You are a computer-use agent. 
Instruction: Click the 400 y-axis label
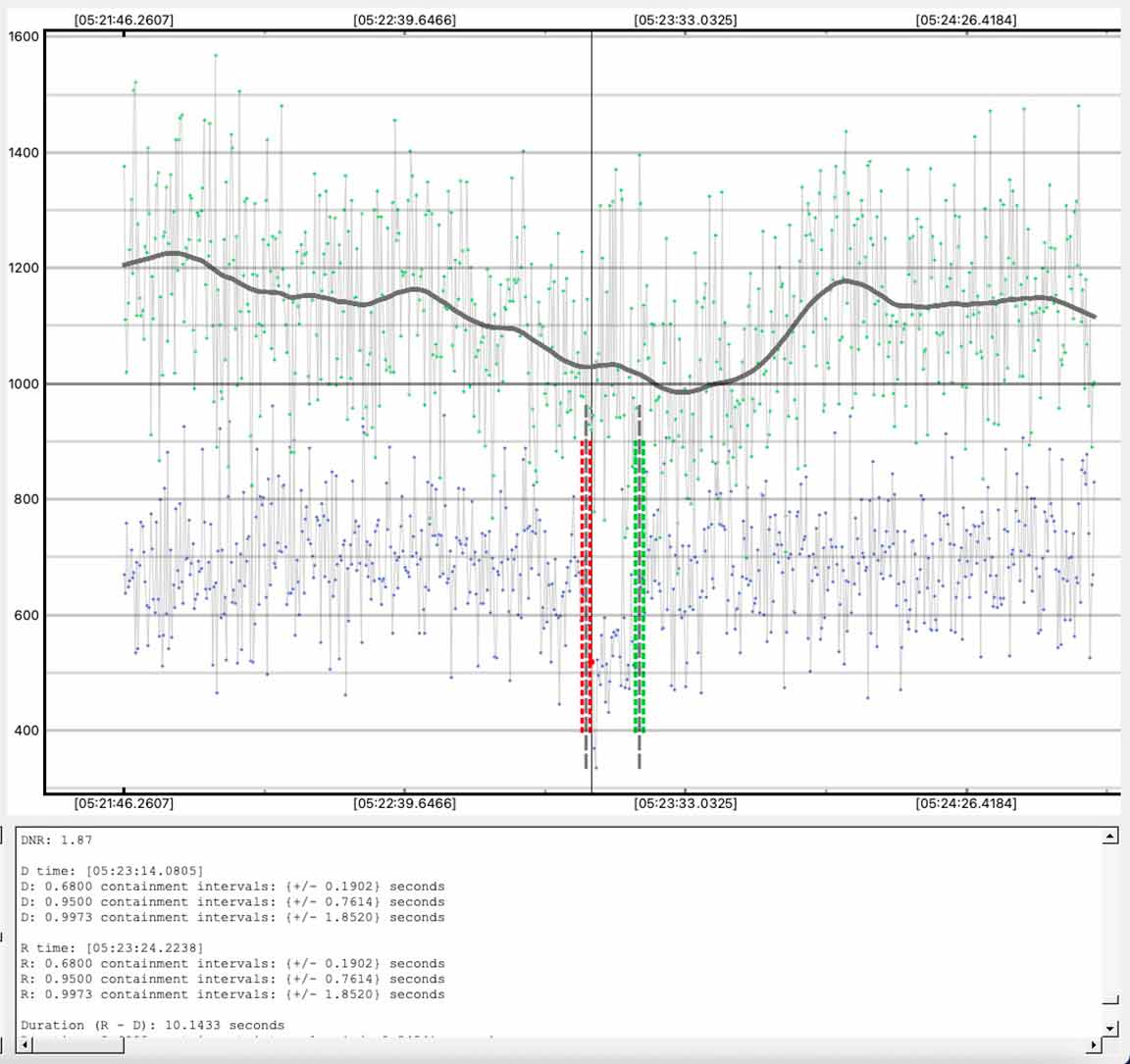click(x=26, y=731)
